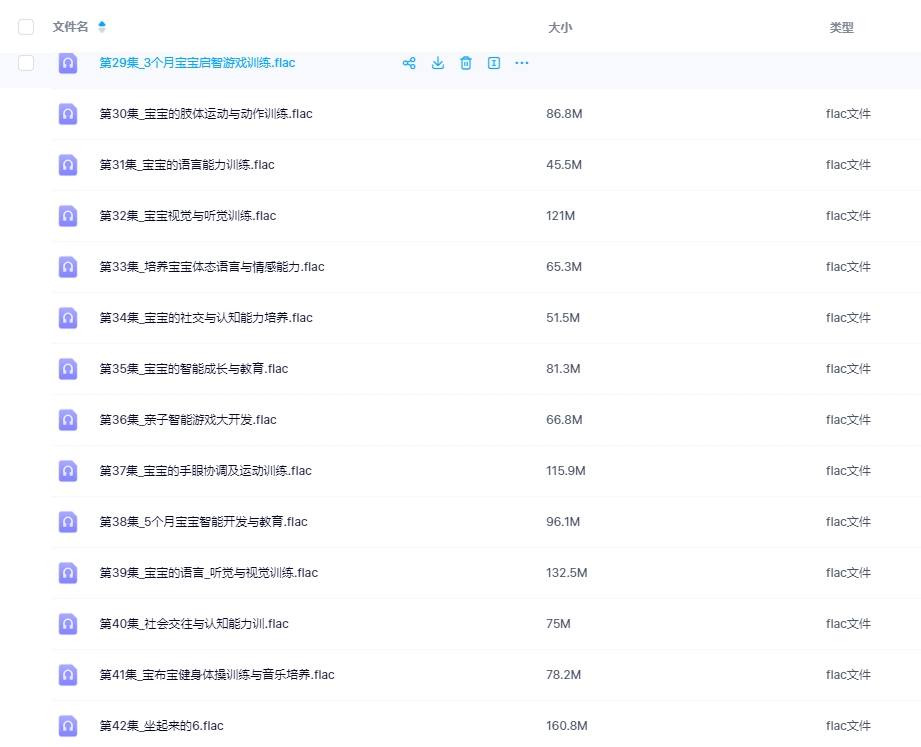Open 第38集_5个月宝宝智能开发与教育.flac

tap(203, 522)
